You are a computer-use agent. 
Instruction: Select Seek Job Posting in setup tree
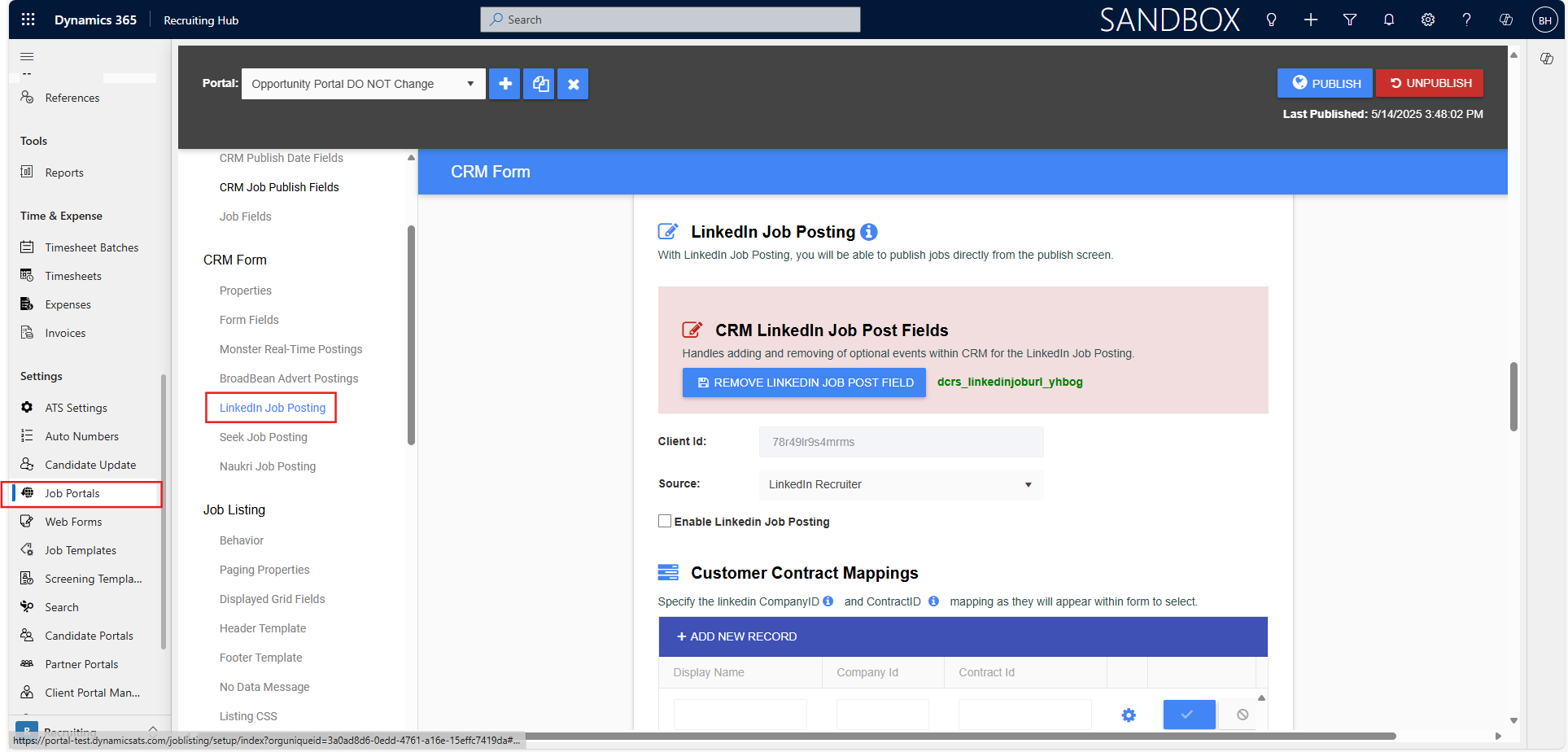tap(264, 437)
